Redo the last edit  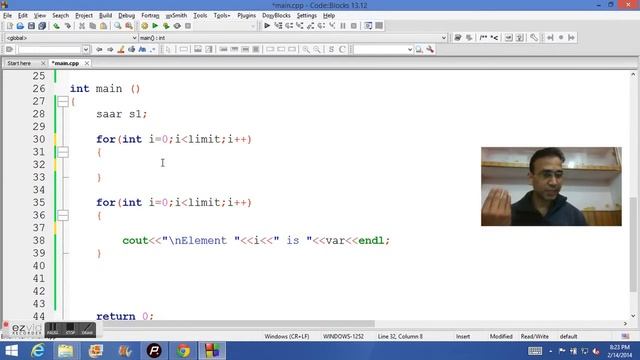pyautogui.click(x=68, y=26)
